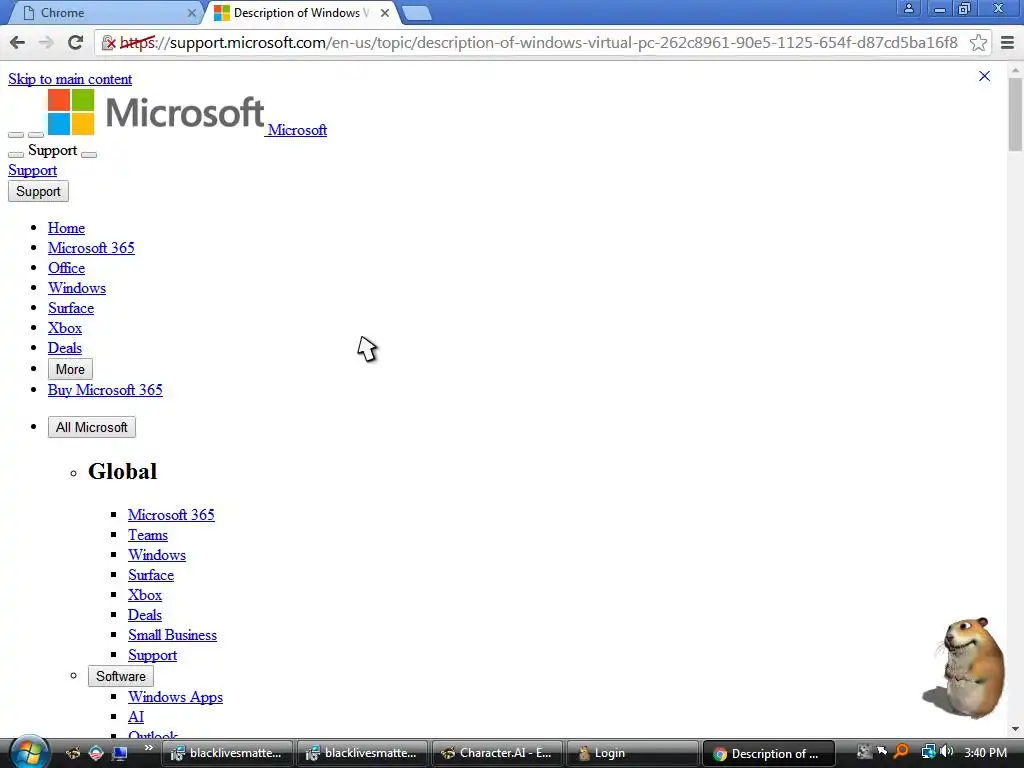Expand the More button
Viewport: 1024px width, 768px height.
(x=71, y=369)
